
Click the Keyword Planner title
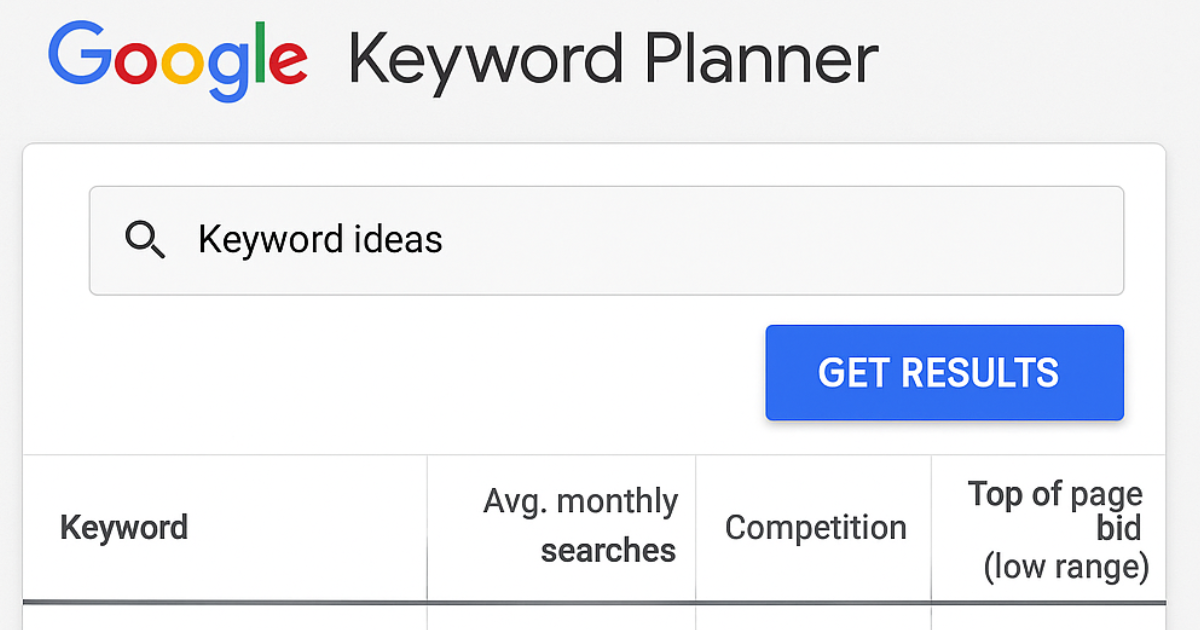pyautogui.click(x=611, y=58)
